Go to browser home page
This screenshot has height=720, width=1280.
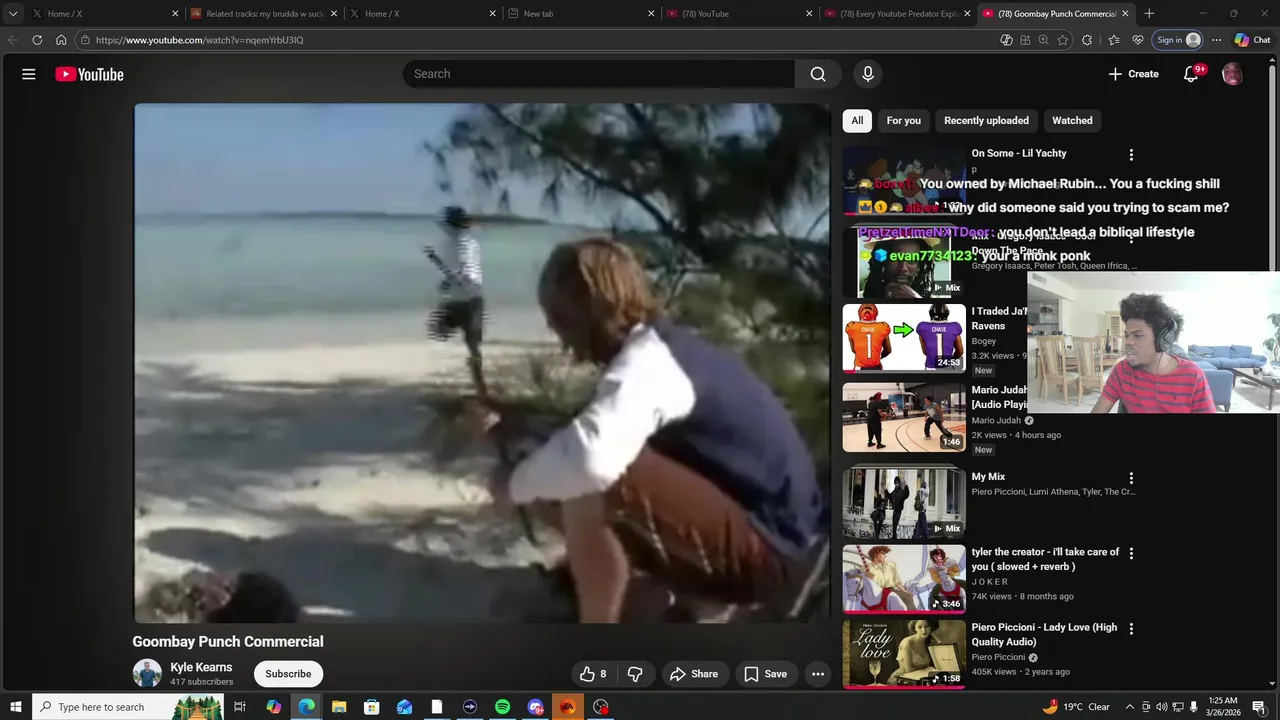click(61, 40)
